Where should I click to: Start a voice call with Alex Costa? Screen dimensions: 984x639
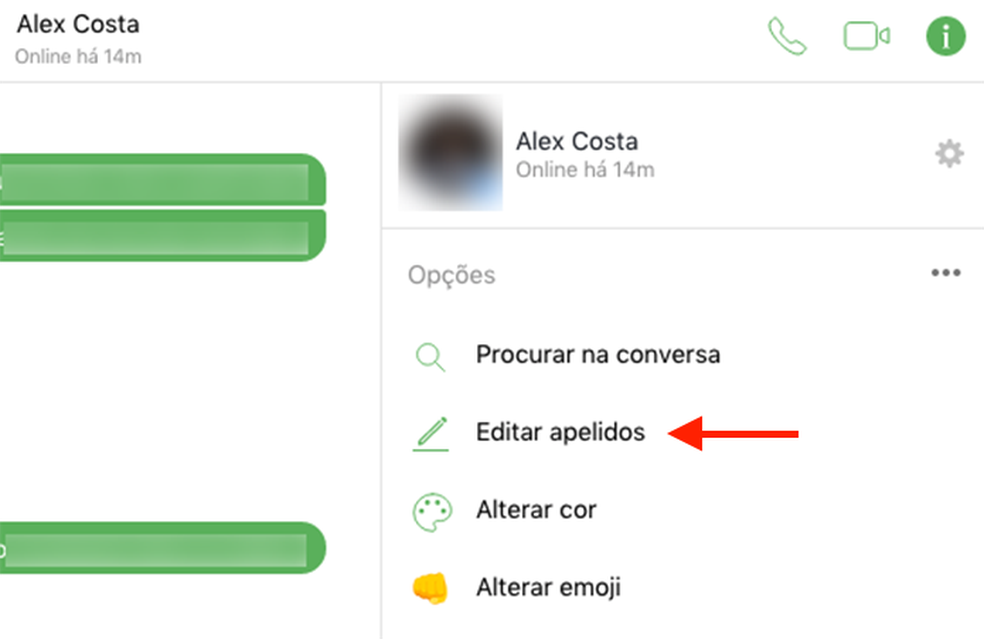[x=787, y=36]
